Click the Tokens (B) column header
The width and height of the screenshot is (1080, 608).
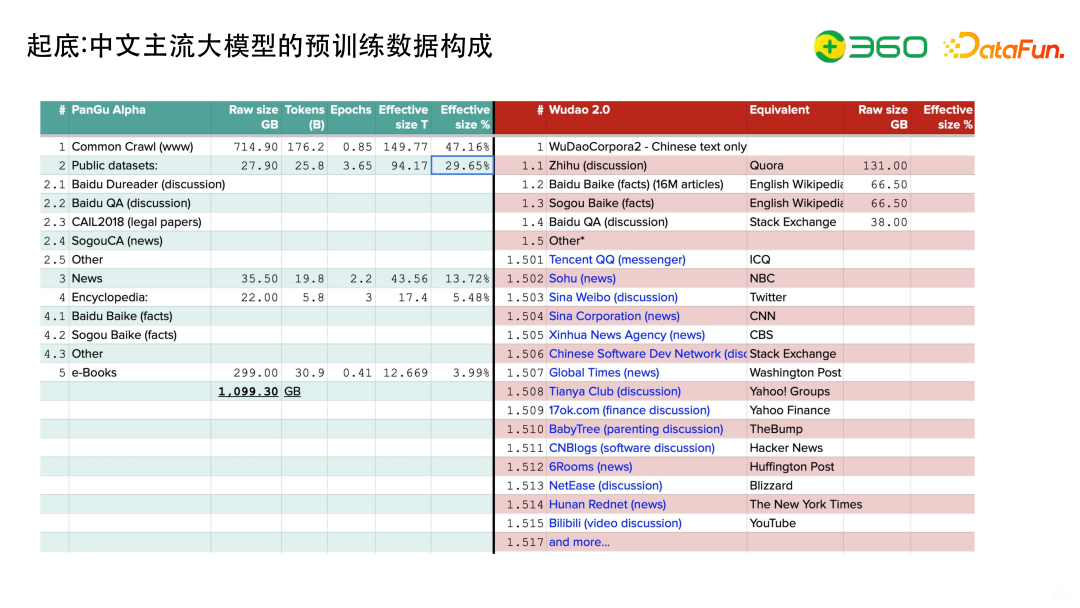(304, 117)
